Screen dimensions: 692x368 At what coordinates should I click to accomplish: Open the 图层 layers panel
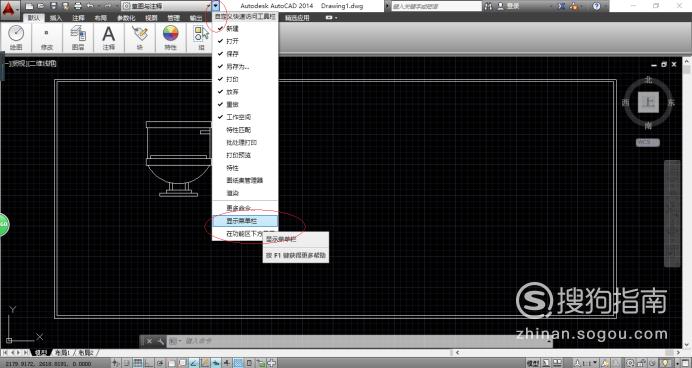tap(78, 38)
